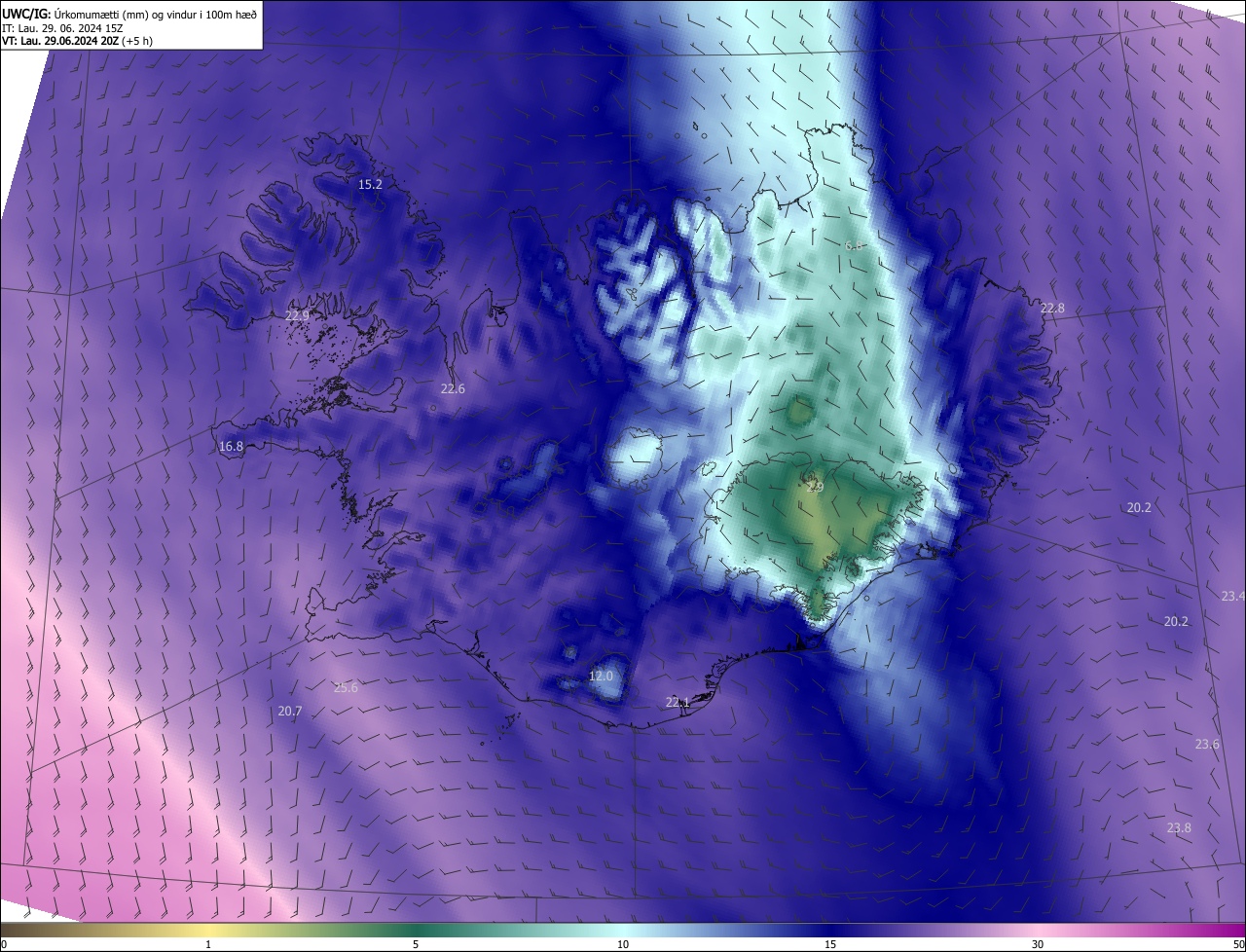The width and height of the screenshot is (1246, 952).
Task: Click the 0 tick on the colour scale
Action: (x=3, y=945)
